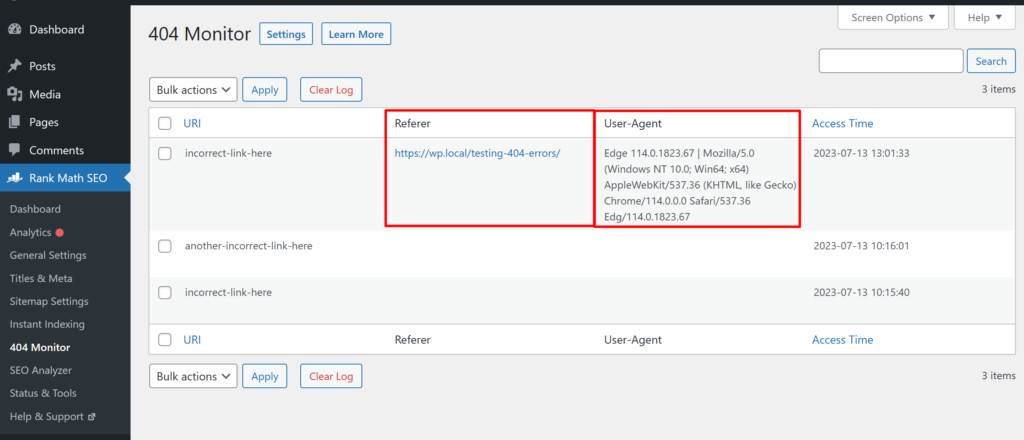The height and width of the screenshot is (440, 1024).
Task: Open Sitemap Settings submenu item
Action: point(49,302)
